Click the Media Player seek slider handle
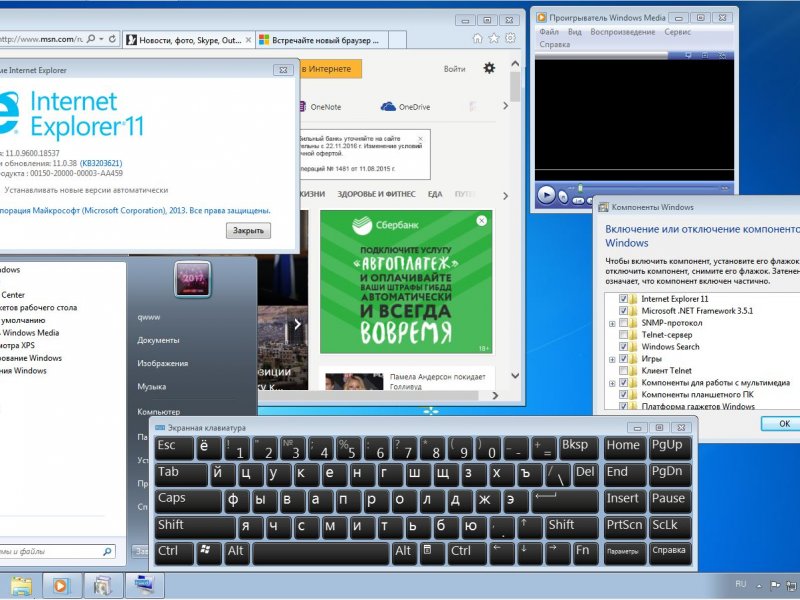Image resolution: width=800 pixels, height=600 pixels. point(580,188)
